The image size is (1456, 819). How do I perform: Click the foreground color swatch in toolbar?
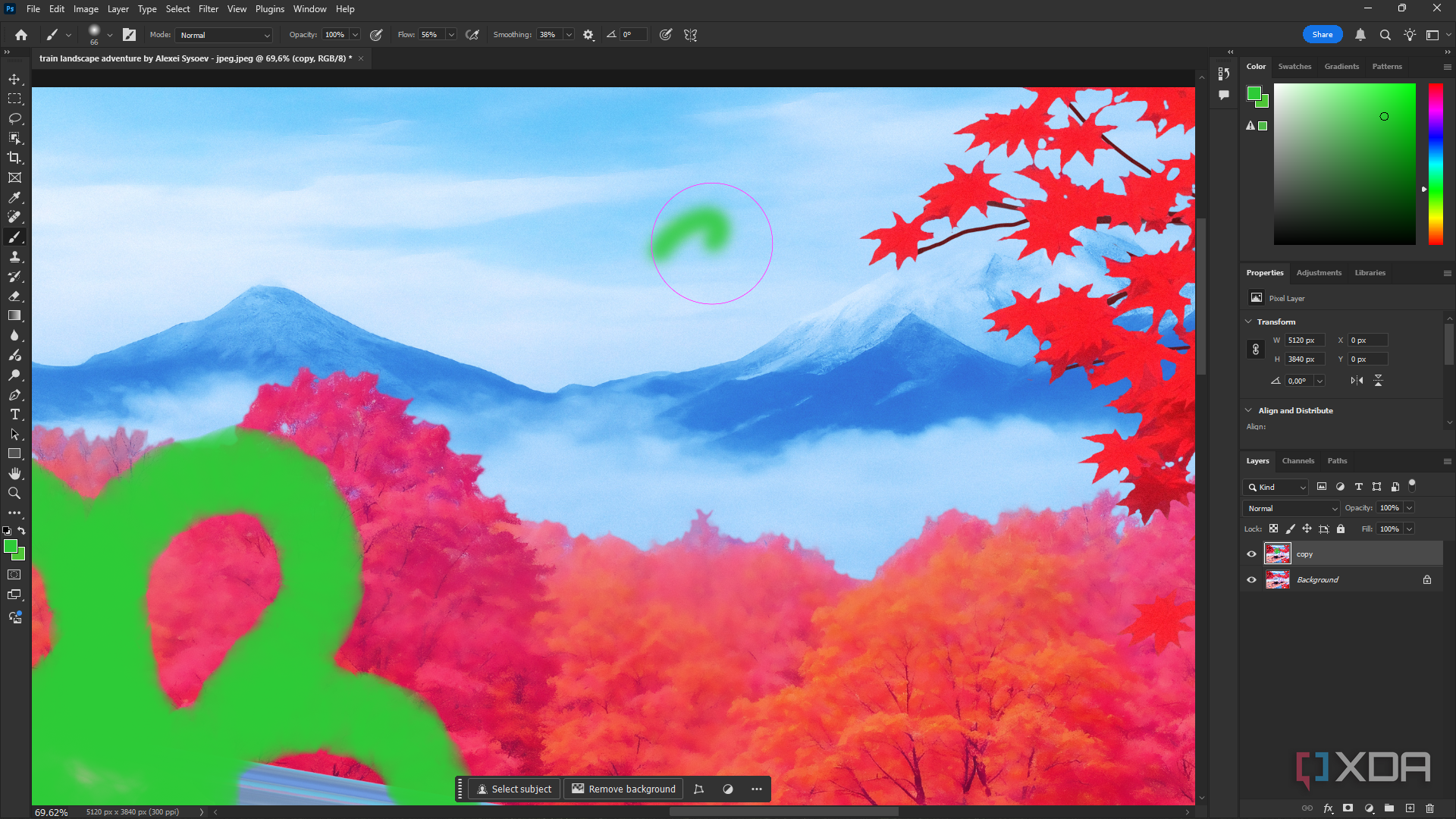point(10,547)
